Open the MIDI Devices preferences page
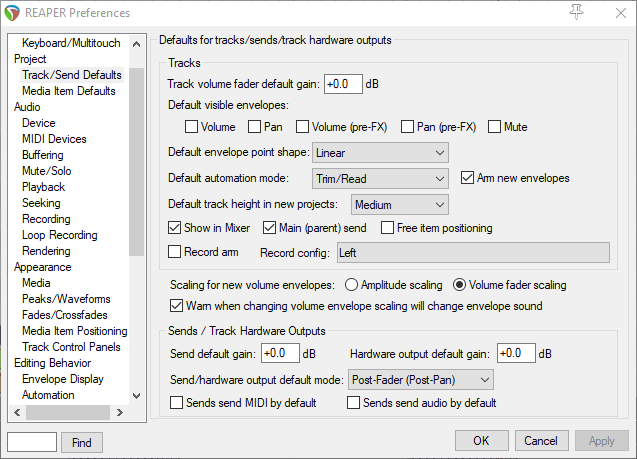This screenshot has width=637, height=459. [x=54, y=139]
